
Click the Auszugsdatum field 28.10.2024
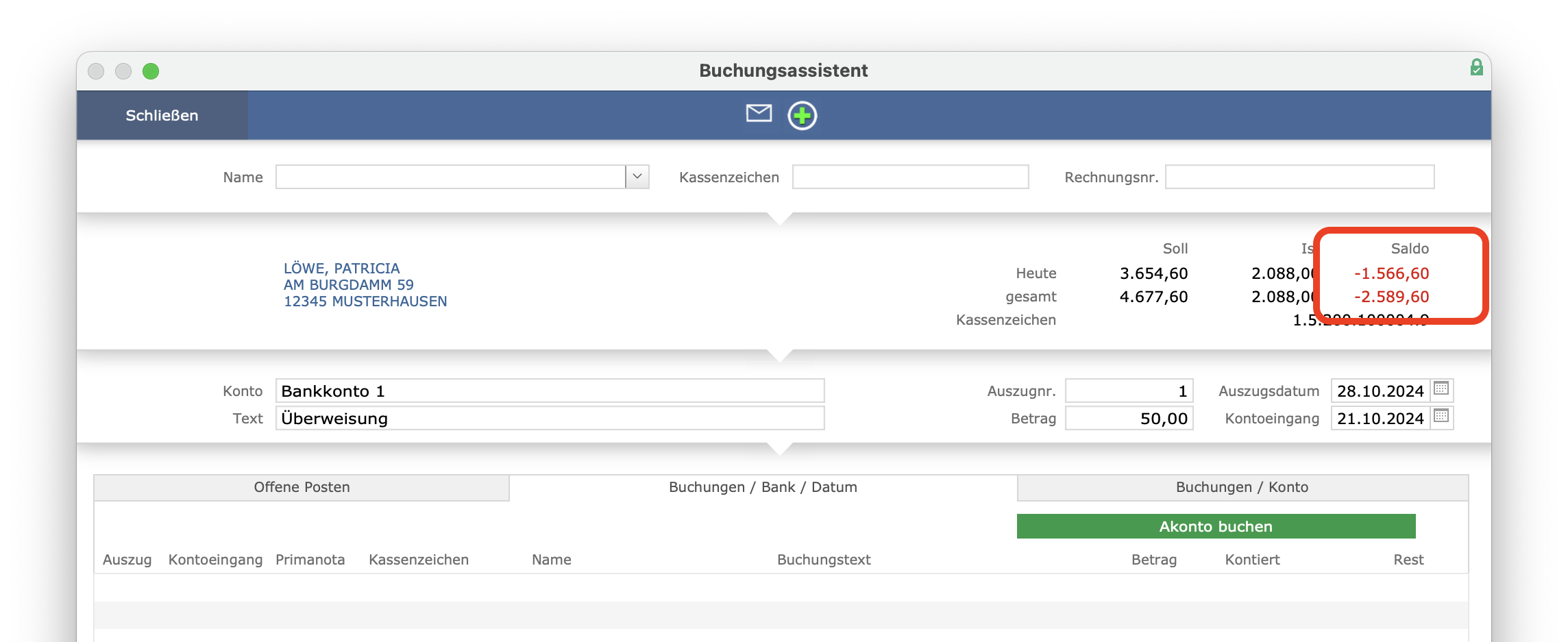tap(1380, 391)
